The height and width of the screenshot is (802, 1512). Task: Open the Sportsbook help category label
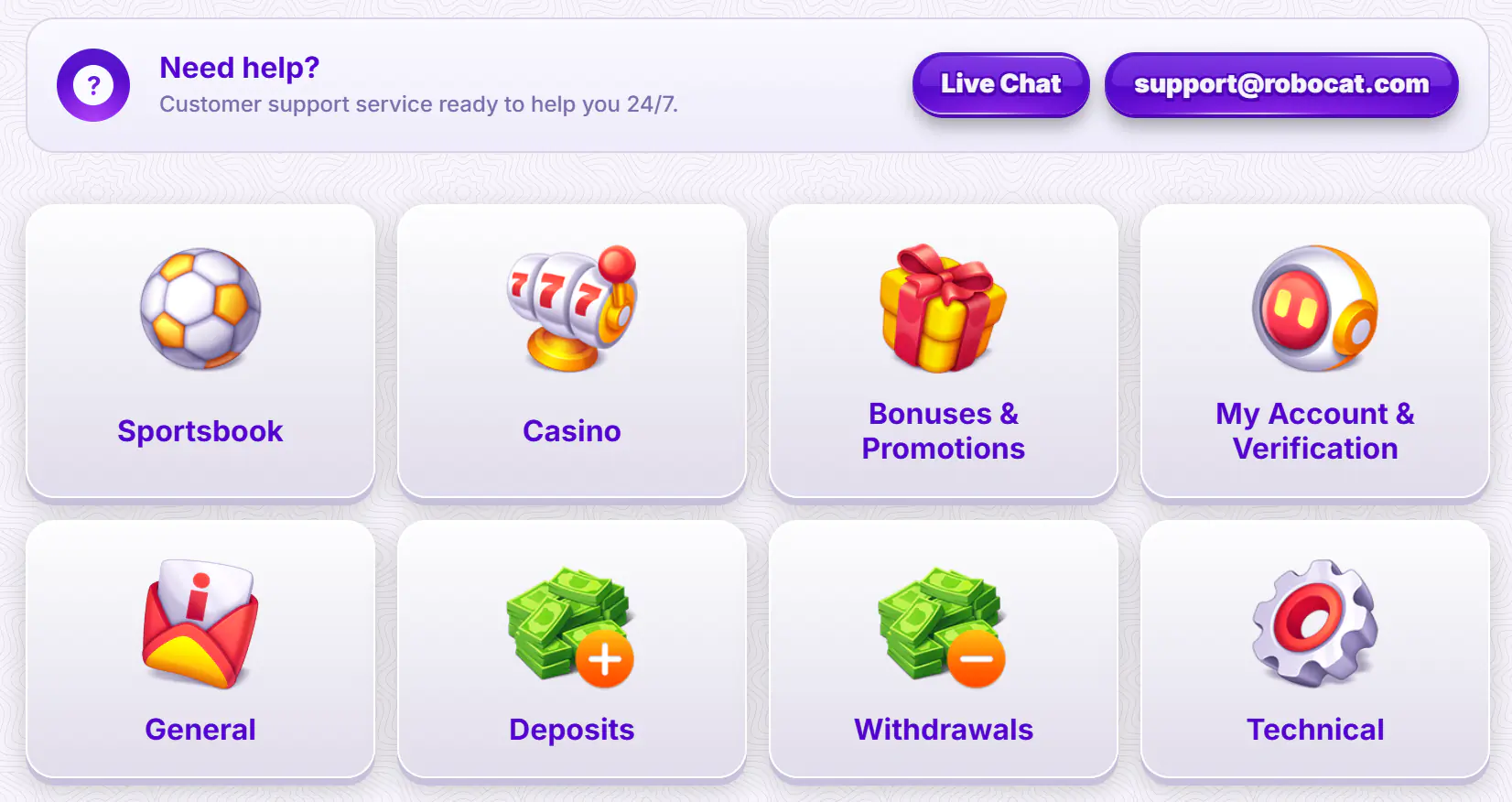[x=200, y=431]
